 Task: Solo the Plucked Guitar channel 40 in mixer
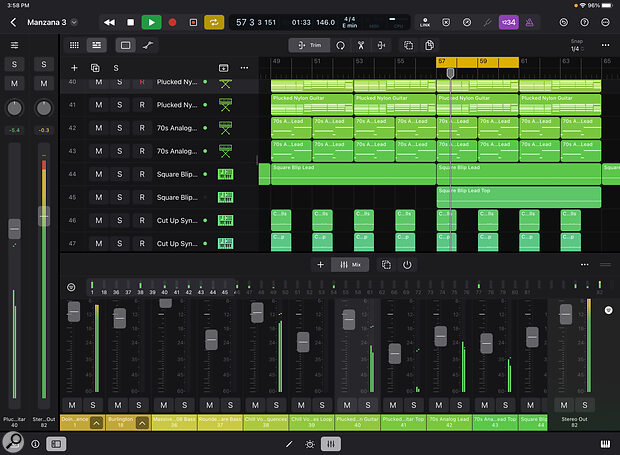coord(368,405)
